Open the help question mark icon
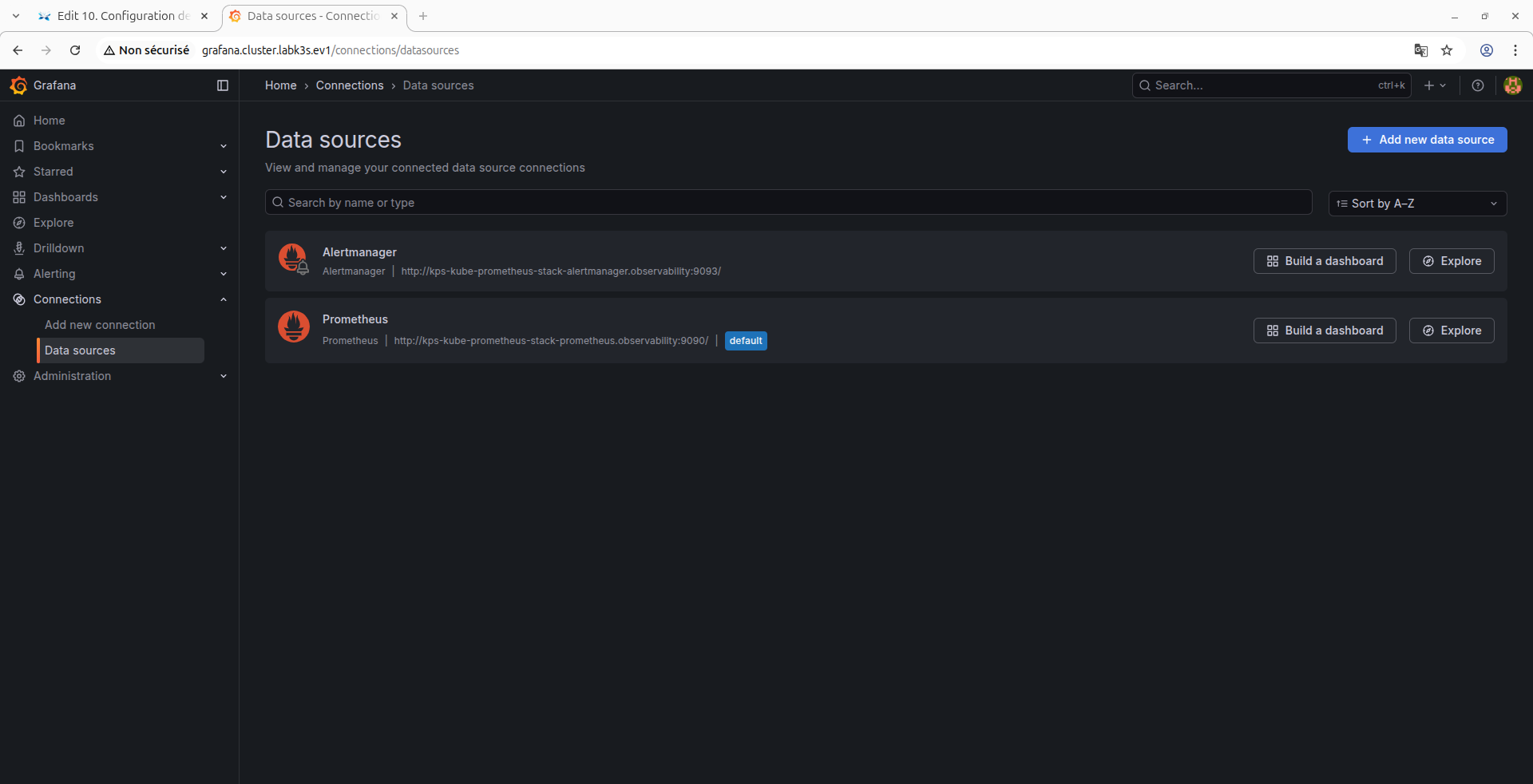The width and height of the screenshot is (1533, 784). [1478, 85]
